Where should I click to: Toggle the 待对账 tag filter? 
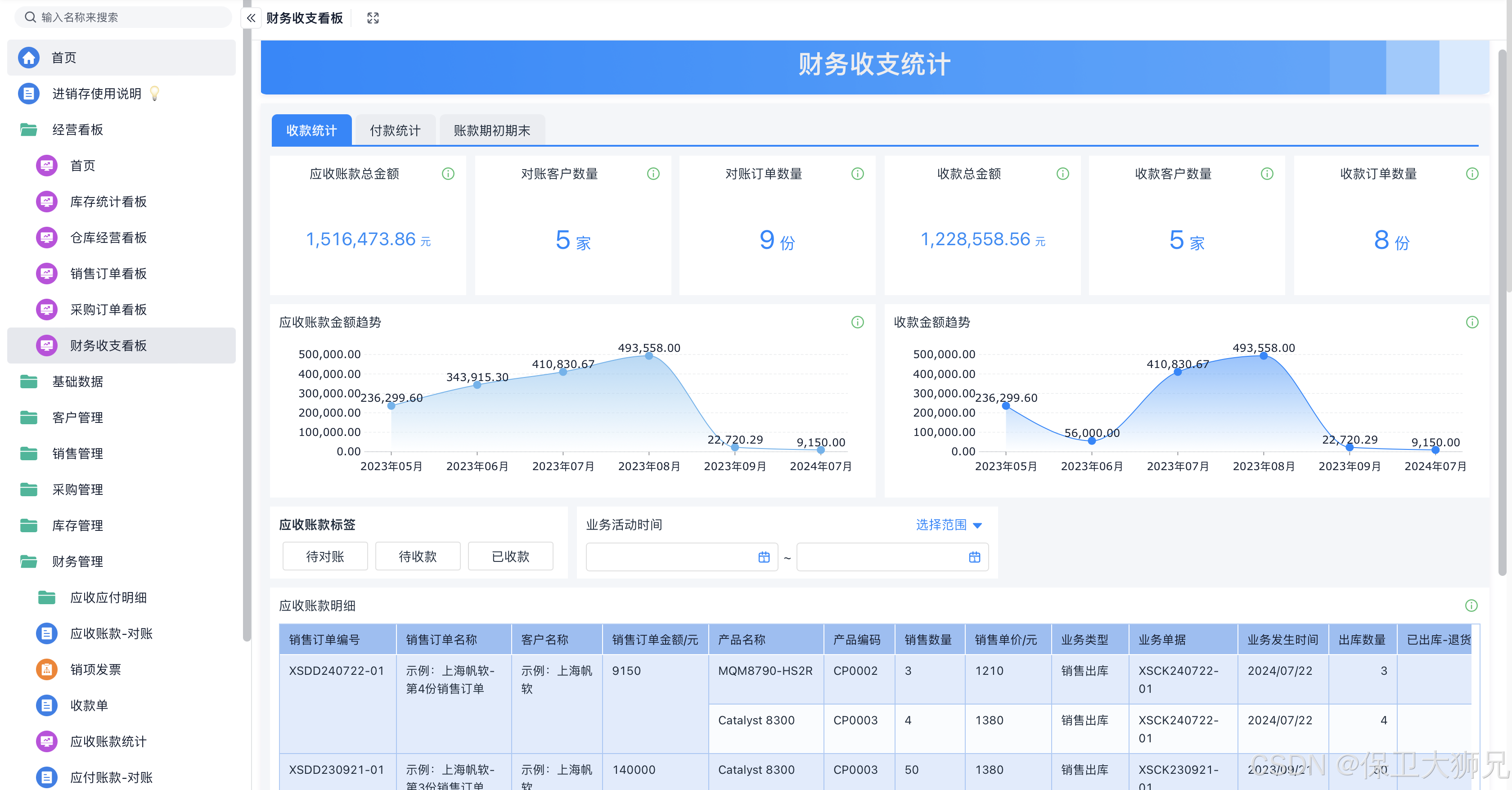coord(325,557)
